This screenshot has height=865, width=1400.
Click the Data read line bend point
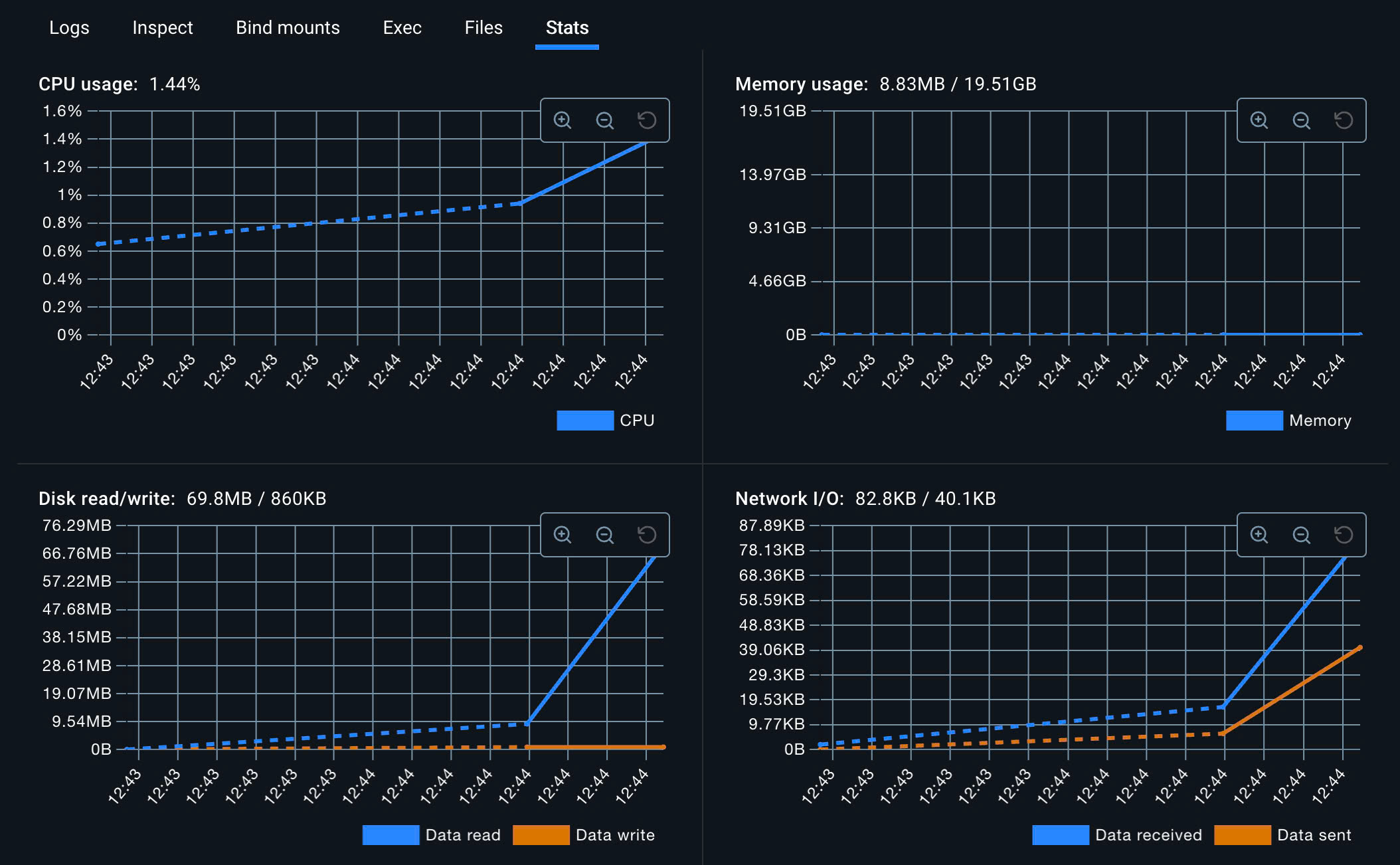coord(528,723)
